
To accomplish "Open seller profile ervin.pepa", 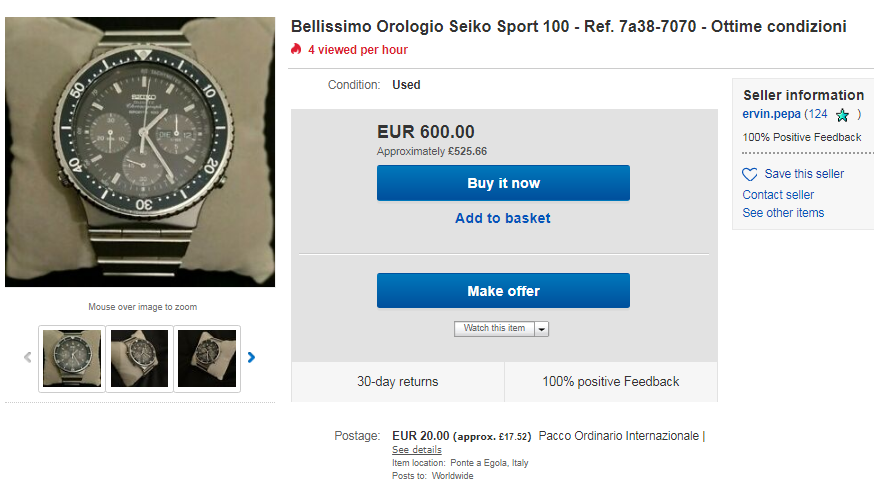I will (x=771, y=114).
